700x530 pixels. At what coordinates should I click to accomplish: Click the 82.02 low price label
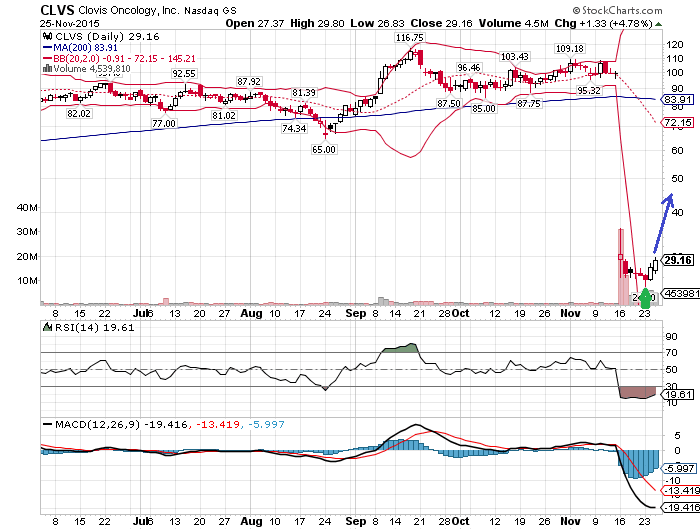[x=79, y=114]
